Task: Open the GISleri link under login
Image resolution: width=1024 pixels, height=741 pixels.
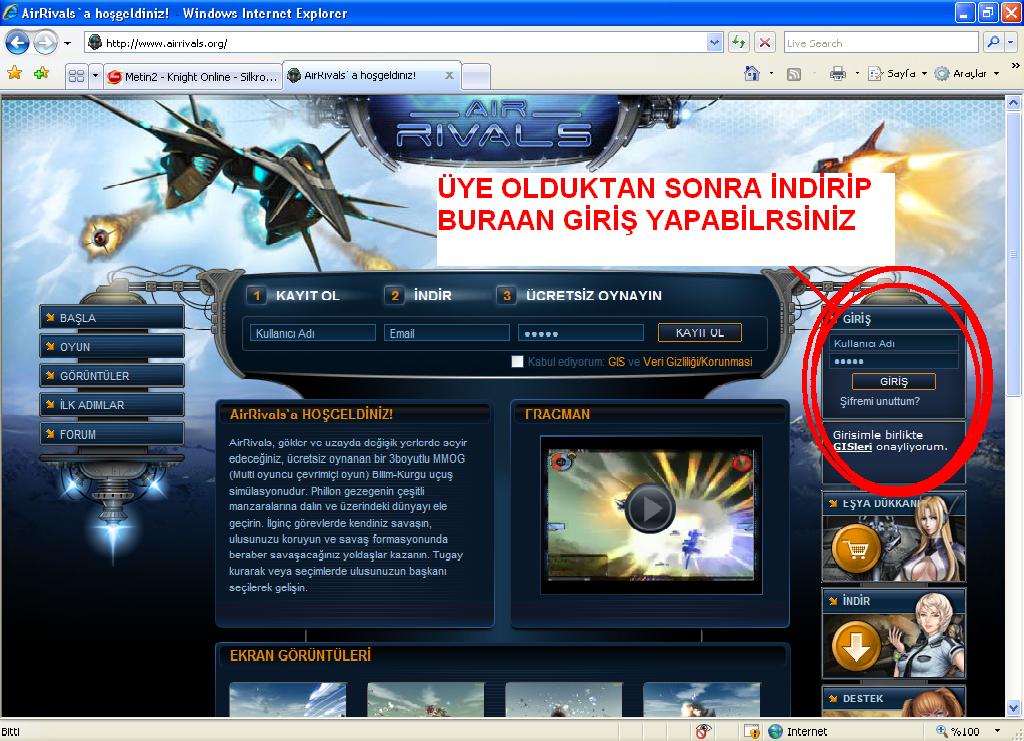Action: 852,447
